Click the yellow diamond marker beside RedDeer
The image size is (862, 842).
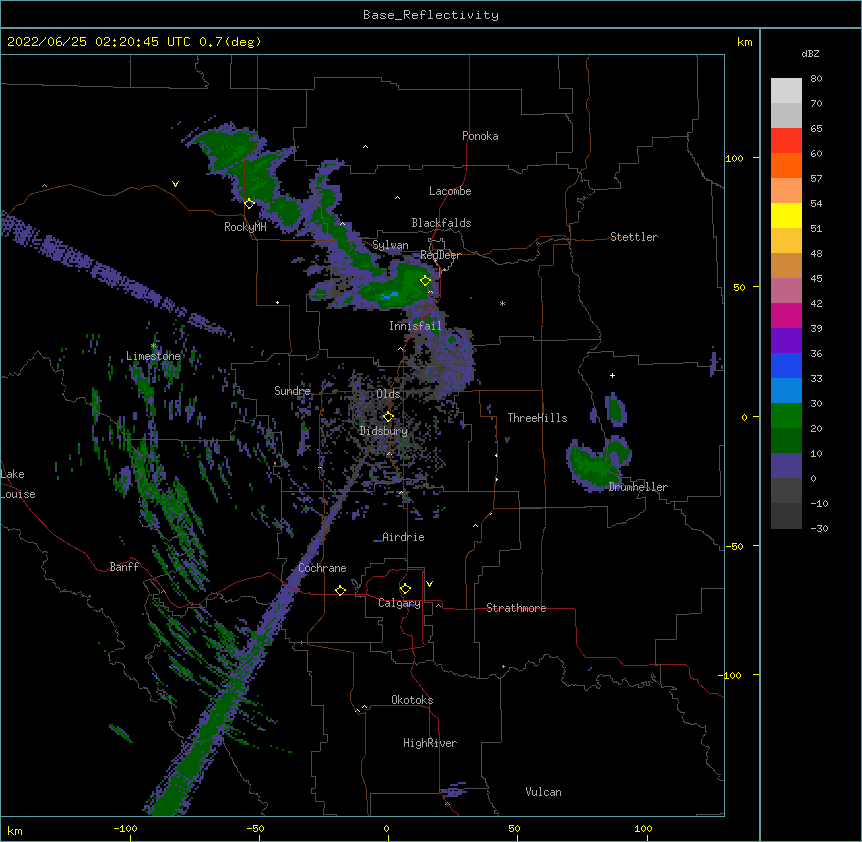[425, 281]
